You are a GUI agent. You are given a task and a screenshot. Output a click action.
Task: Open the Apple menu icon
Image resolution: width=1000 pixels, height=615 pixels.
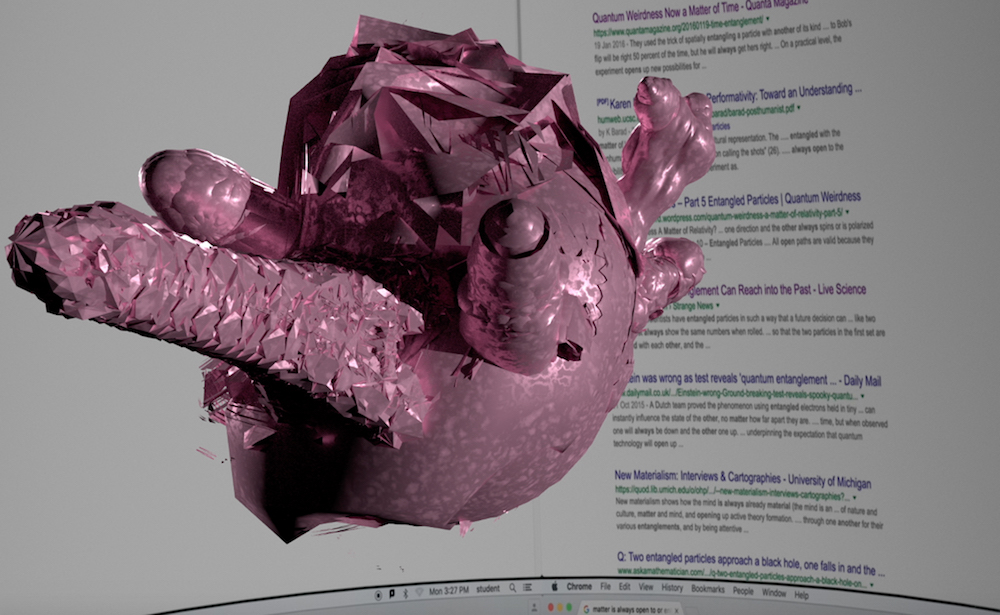[554, 586]
